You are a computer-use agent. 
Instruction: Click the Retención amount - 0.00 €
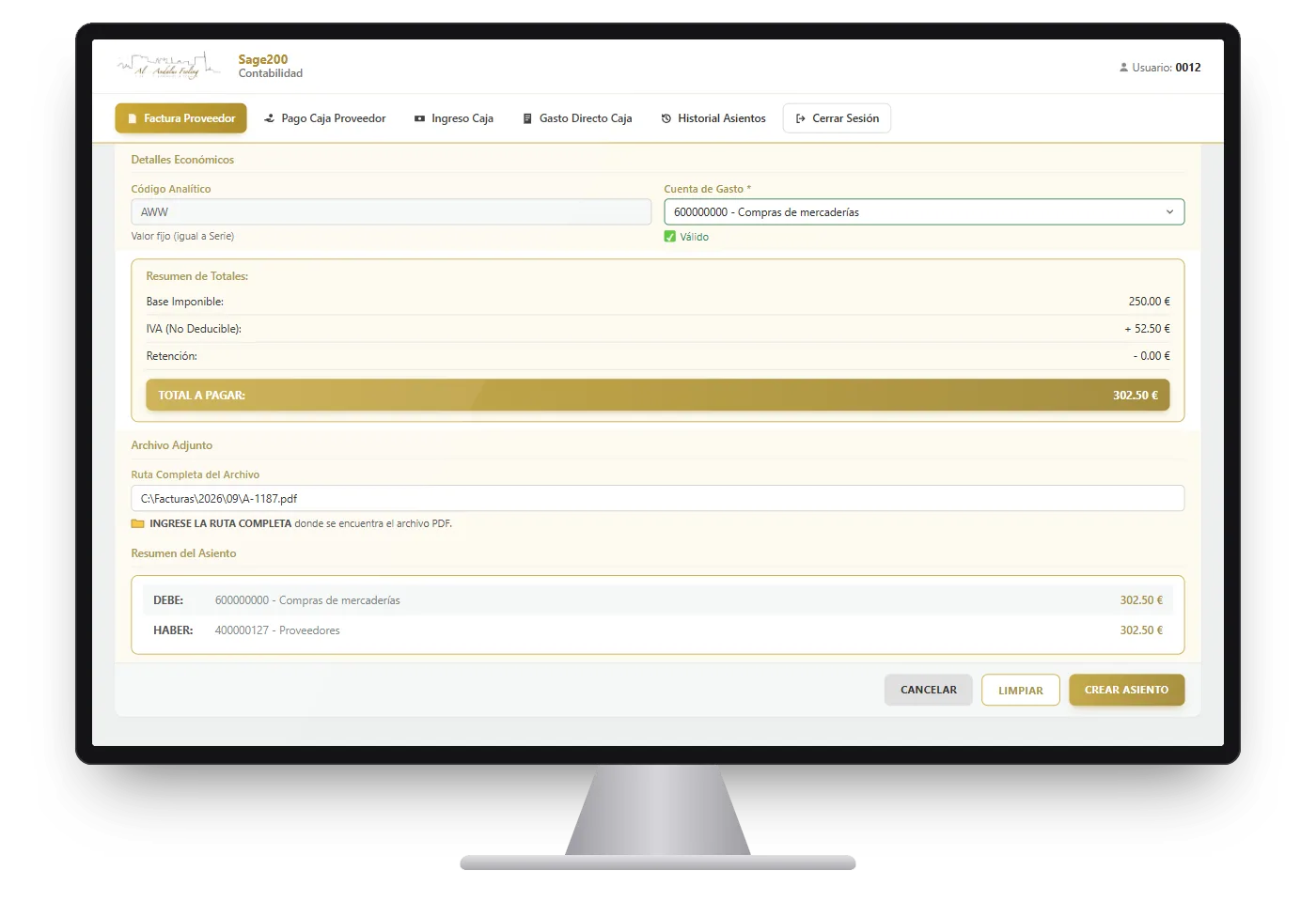1151,356
